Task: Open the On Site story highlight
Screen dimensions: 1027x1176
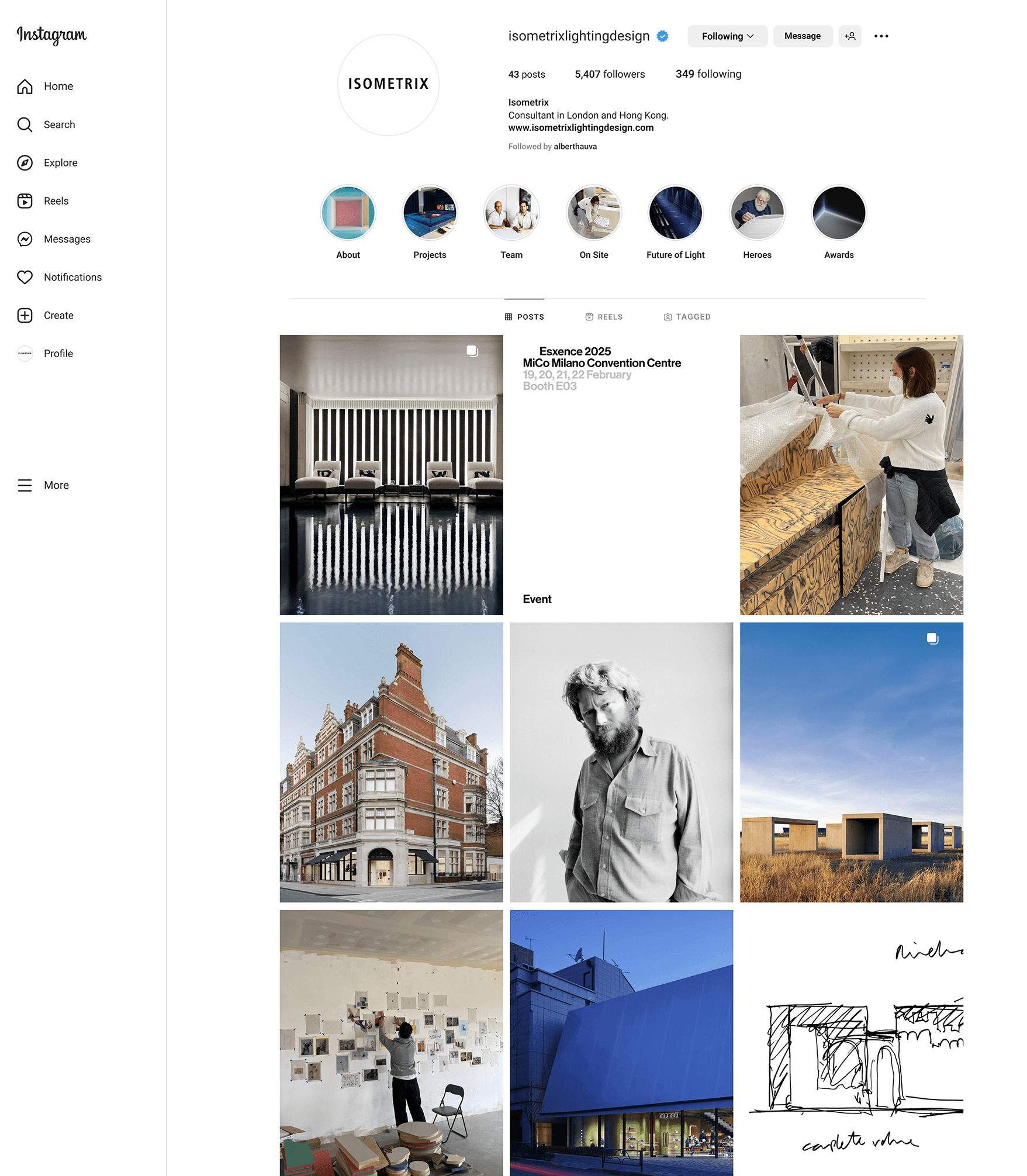Action: tap(594, 213)
